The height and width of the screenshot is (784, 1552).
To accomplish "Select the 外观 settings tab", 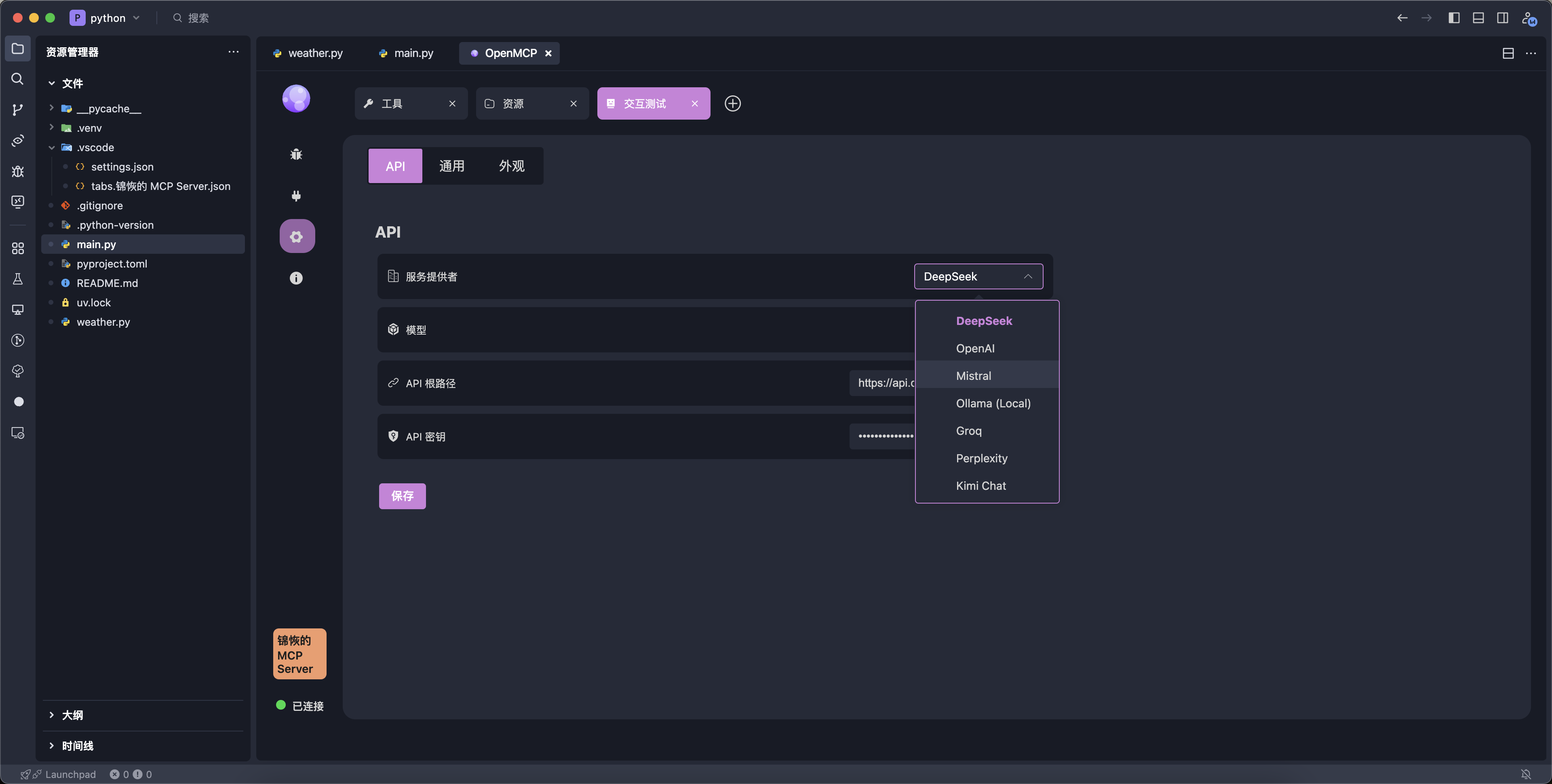I will pos(512,166).
